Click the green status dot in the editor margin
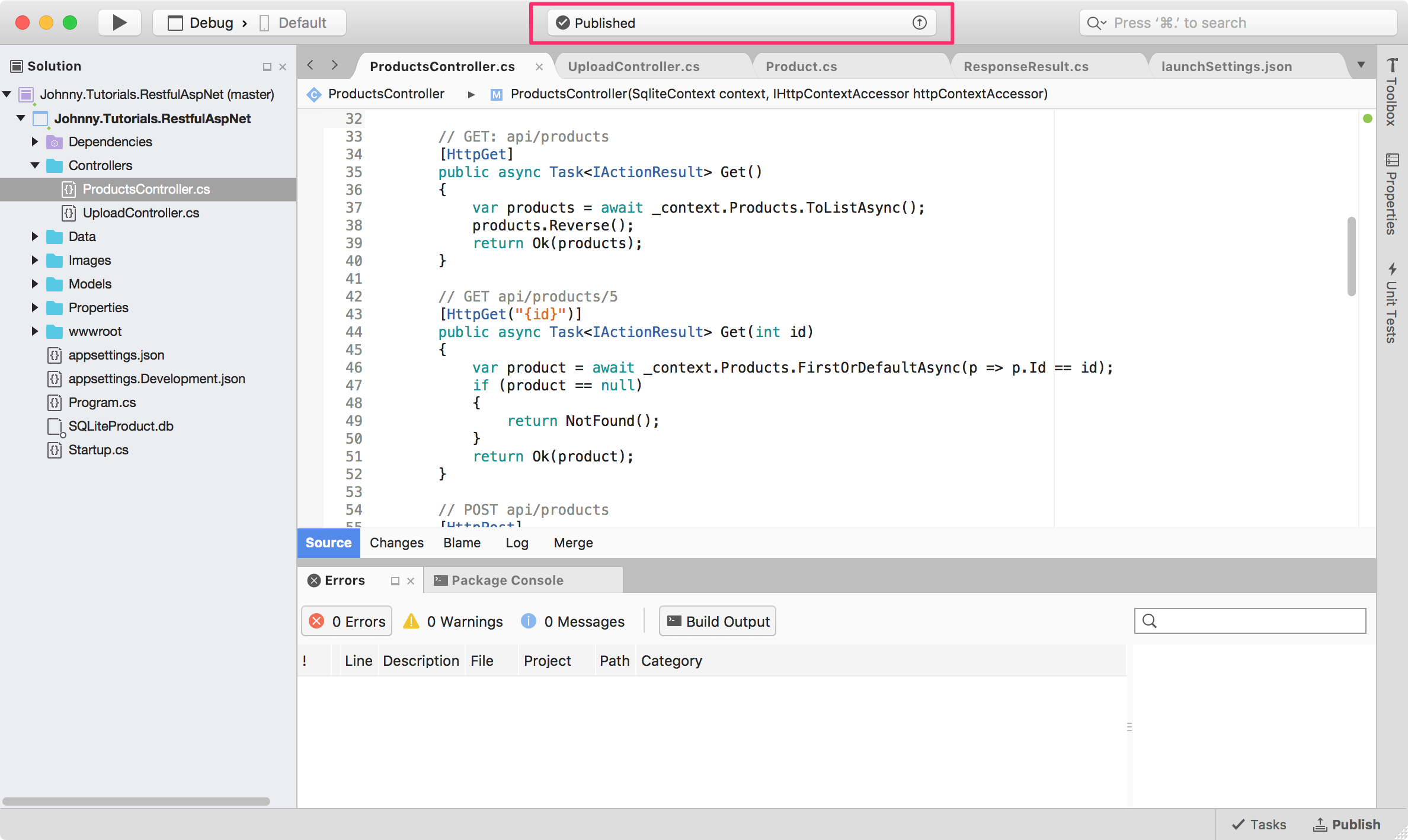Viewport: 1408px width, 840px height. (1368, 118)
